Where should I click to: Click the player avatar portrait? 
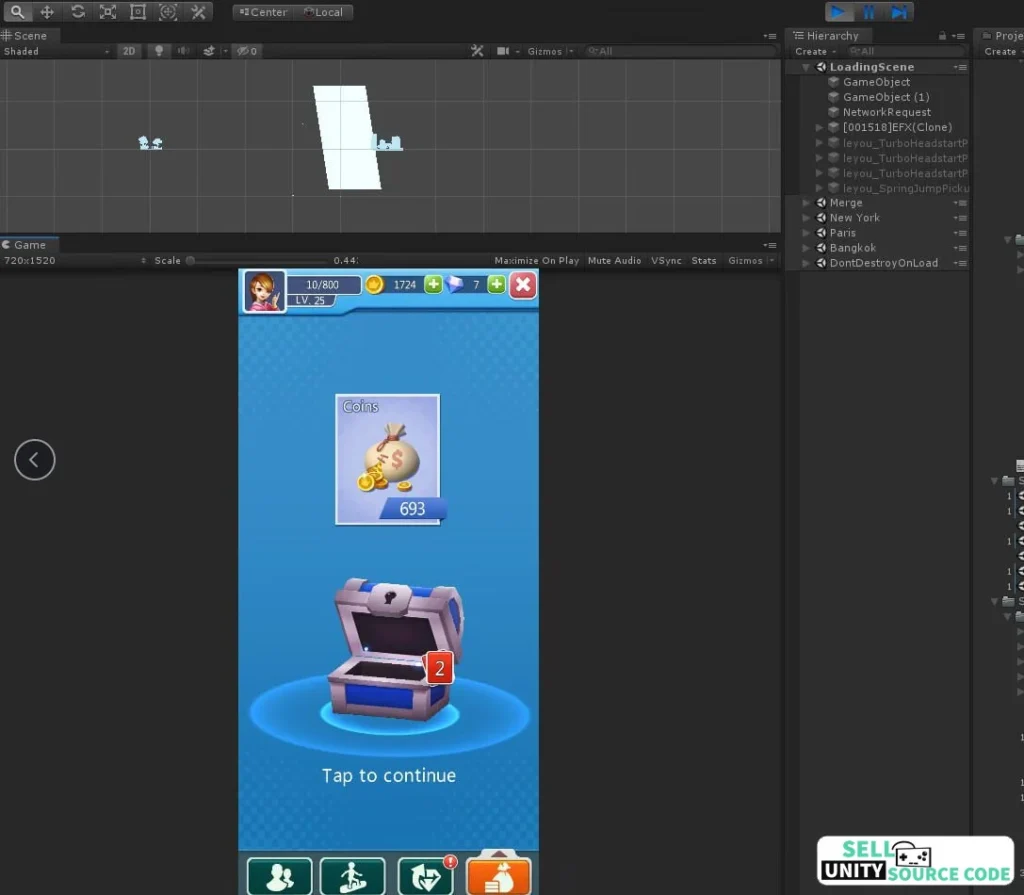click(264, 291)
